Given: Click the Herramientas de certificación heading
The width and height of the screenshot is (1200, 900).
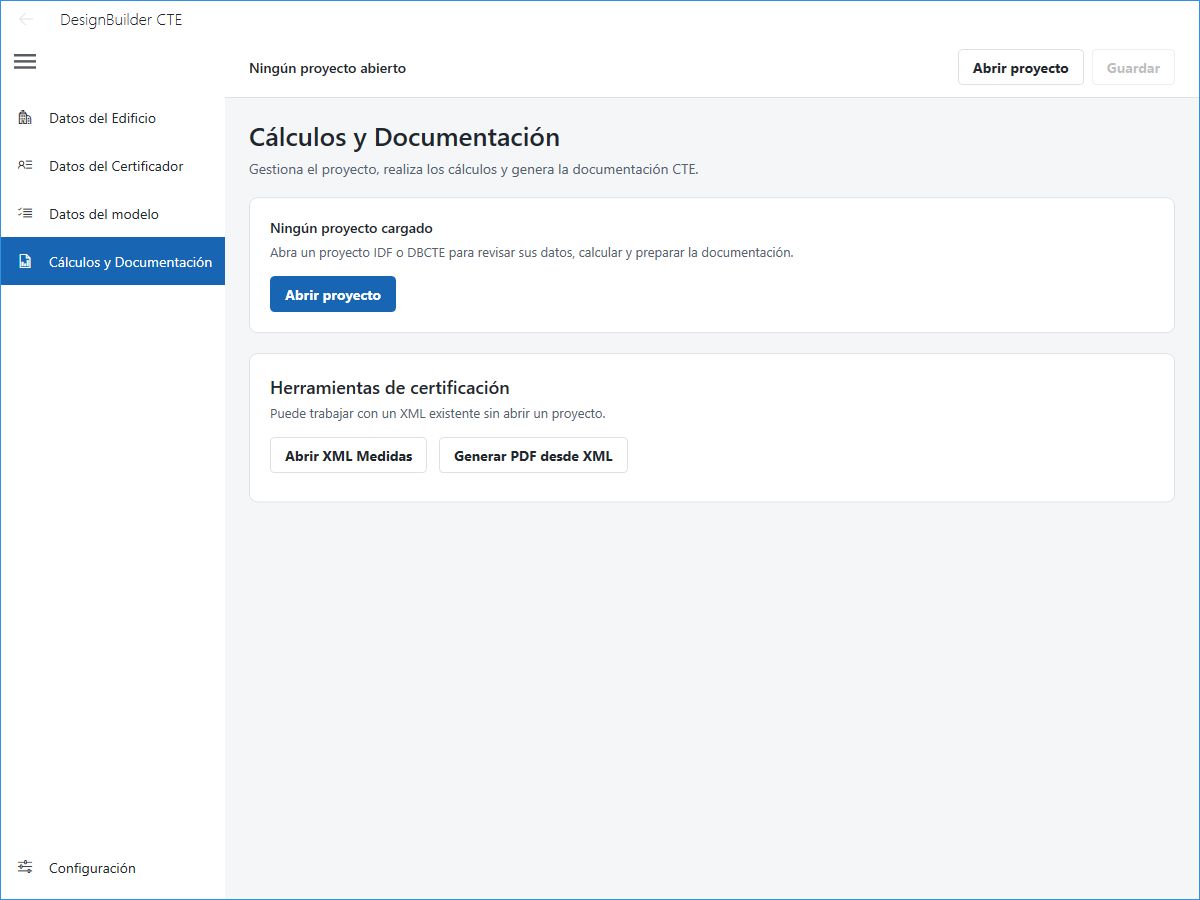Looking at the screenshot, I should (x=390, y=388).
